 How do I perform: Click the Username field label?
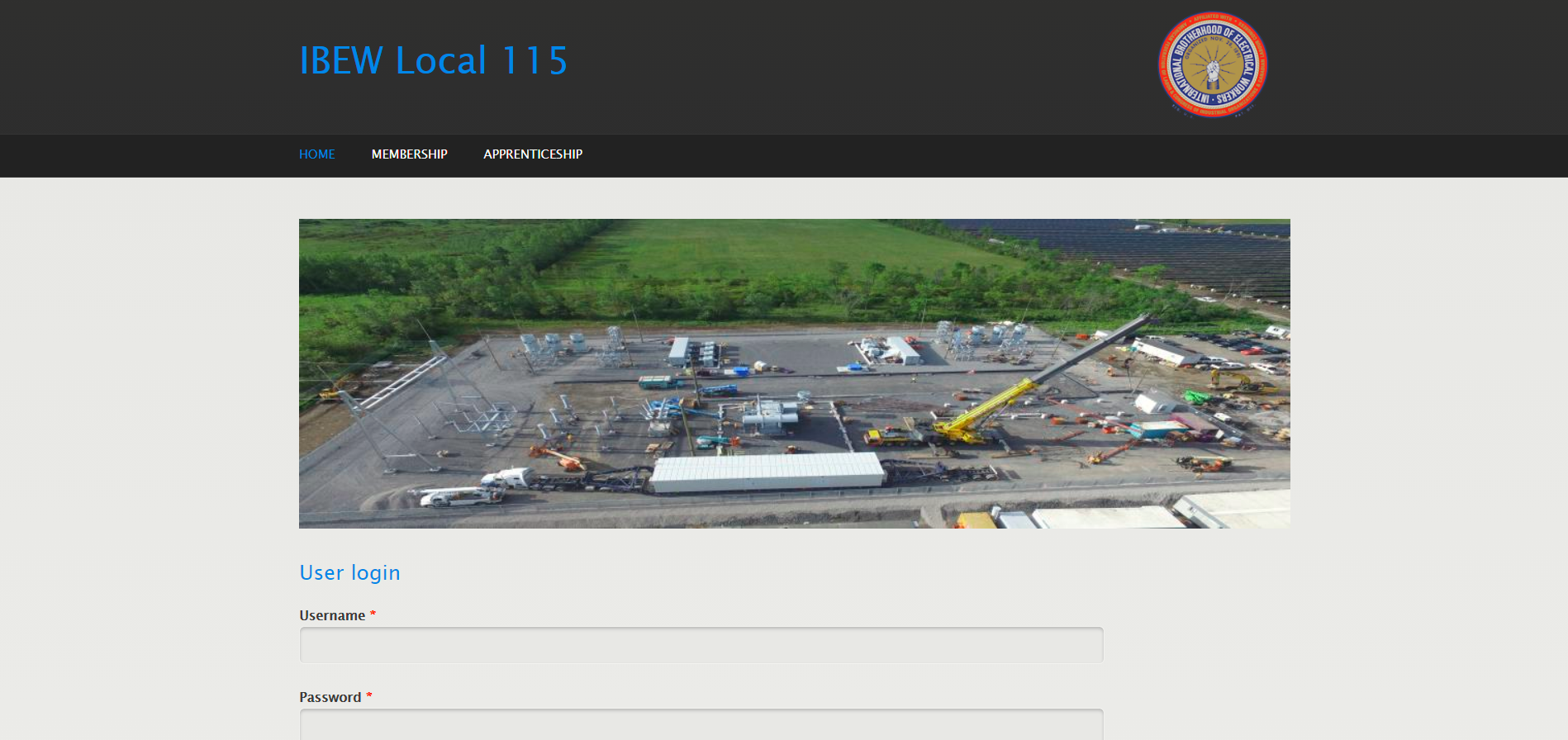[332, 615]
